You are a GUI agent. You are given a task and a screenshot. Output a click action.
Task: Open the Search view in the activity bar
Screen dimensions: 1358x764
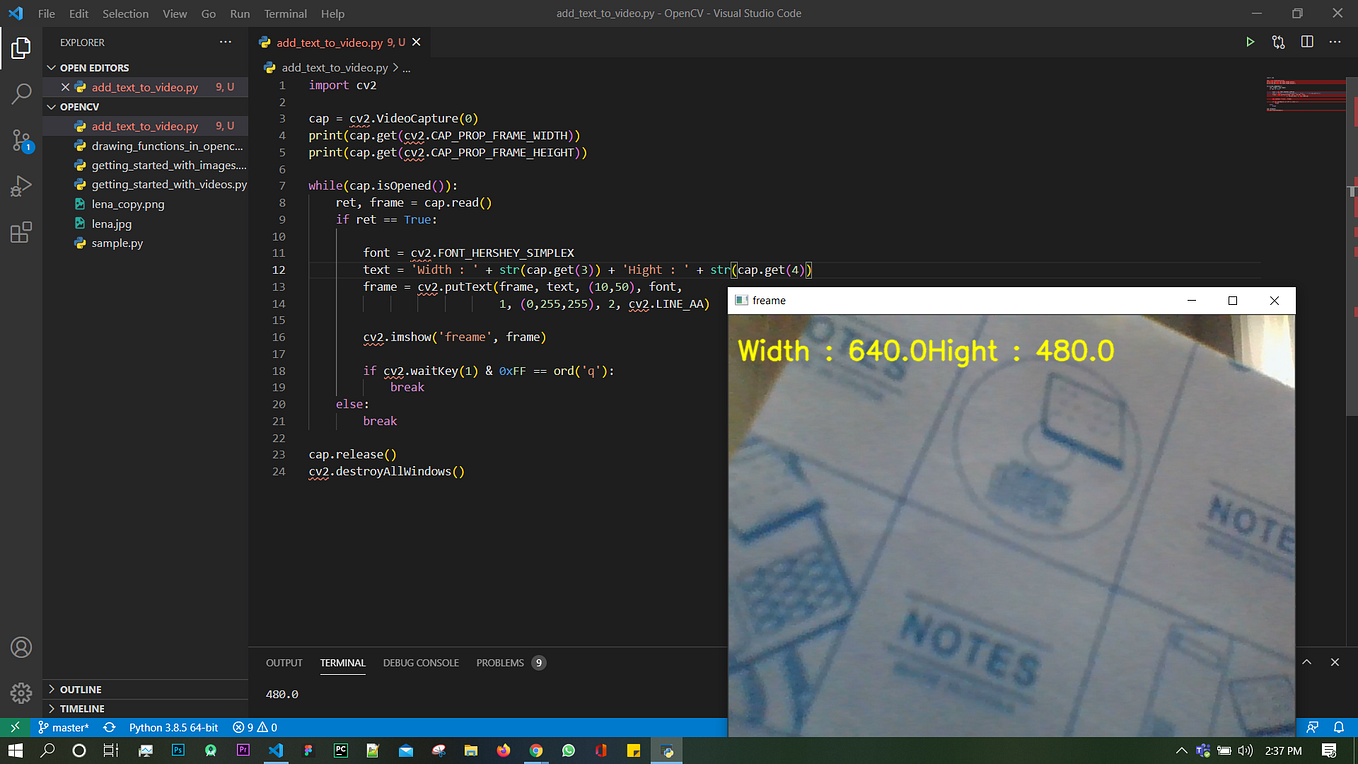[21, 93]
